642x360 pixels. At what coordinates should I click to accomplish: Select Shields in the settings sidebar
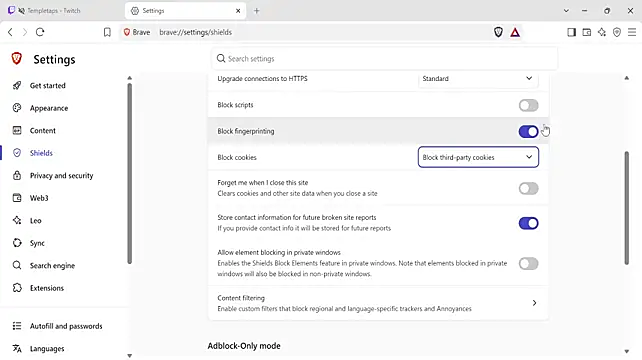(x=41, y=153)
